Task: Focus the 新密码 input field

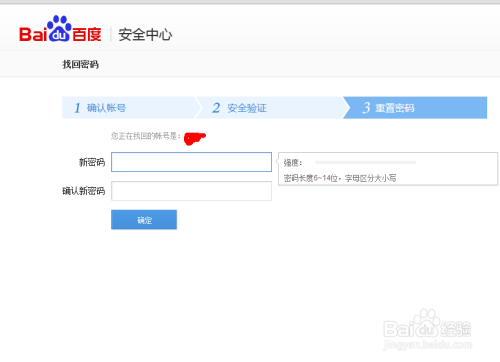Action: click(191, 162)
